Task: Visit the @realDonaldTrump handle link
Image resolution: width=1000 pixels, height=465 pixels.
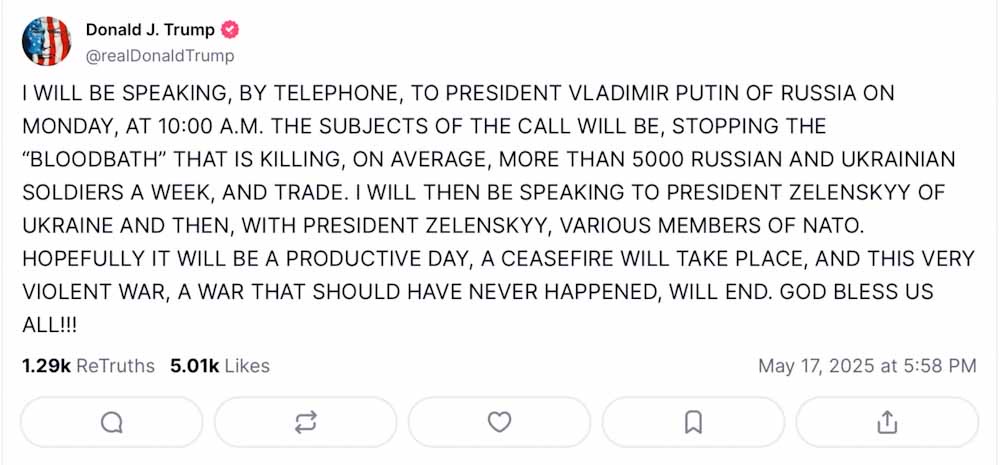Action: (x=160, y=56)
